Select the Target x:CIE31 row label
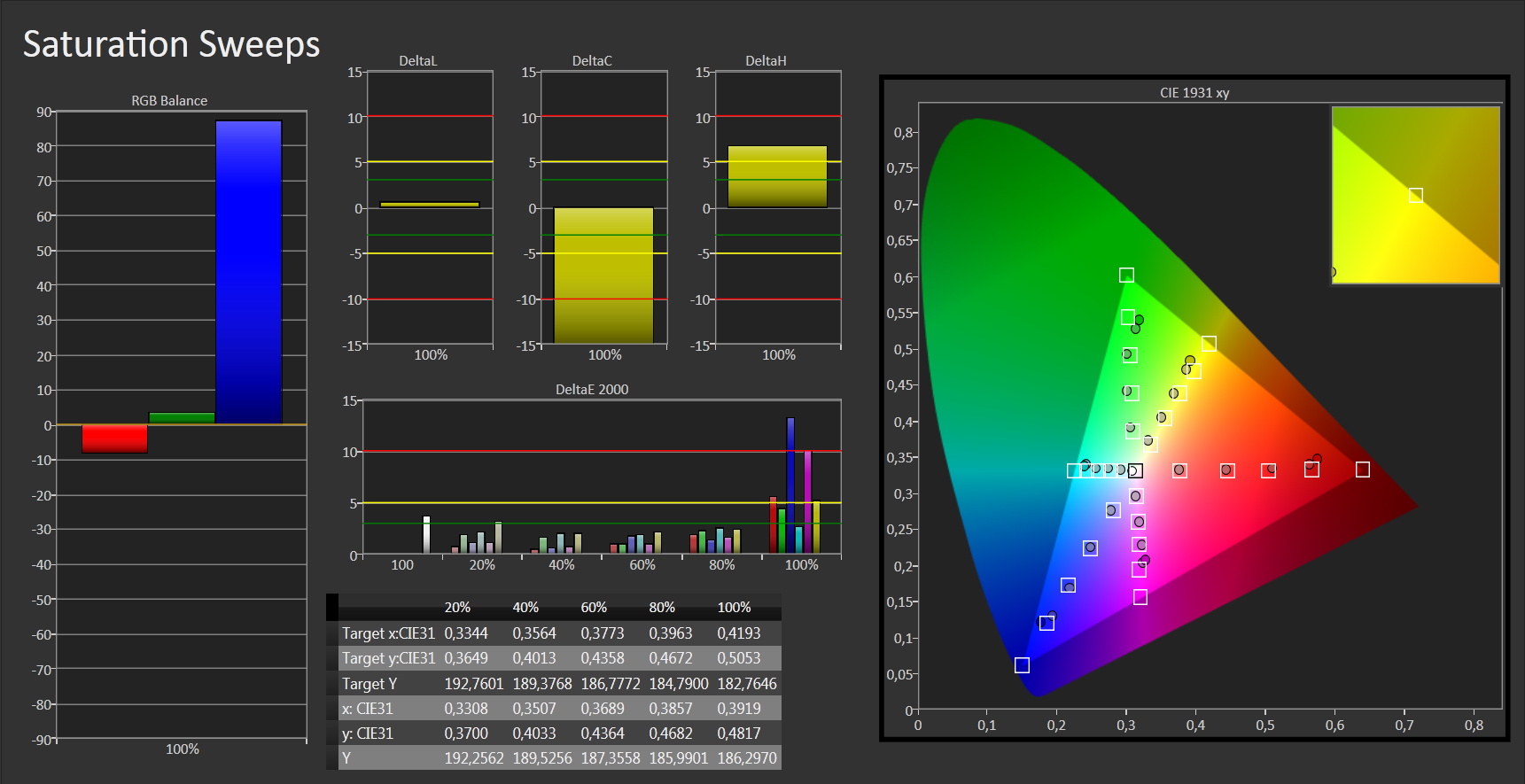 (388, 633)
